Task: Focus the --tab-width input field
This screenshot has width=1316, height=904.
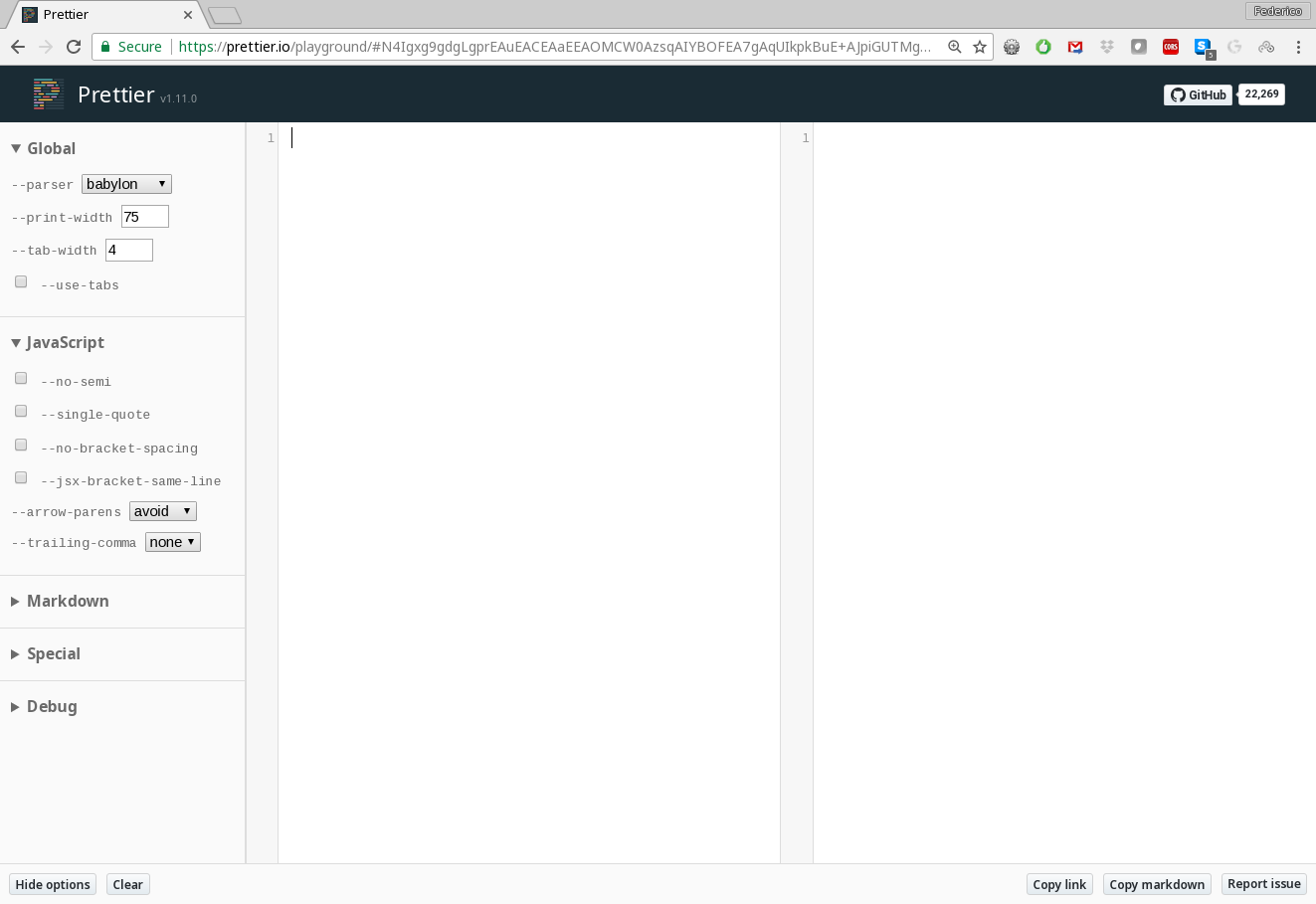Action: pos(129,250)
